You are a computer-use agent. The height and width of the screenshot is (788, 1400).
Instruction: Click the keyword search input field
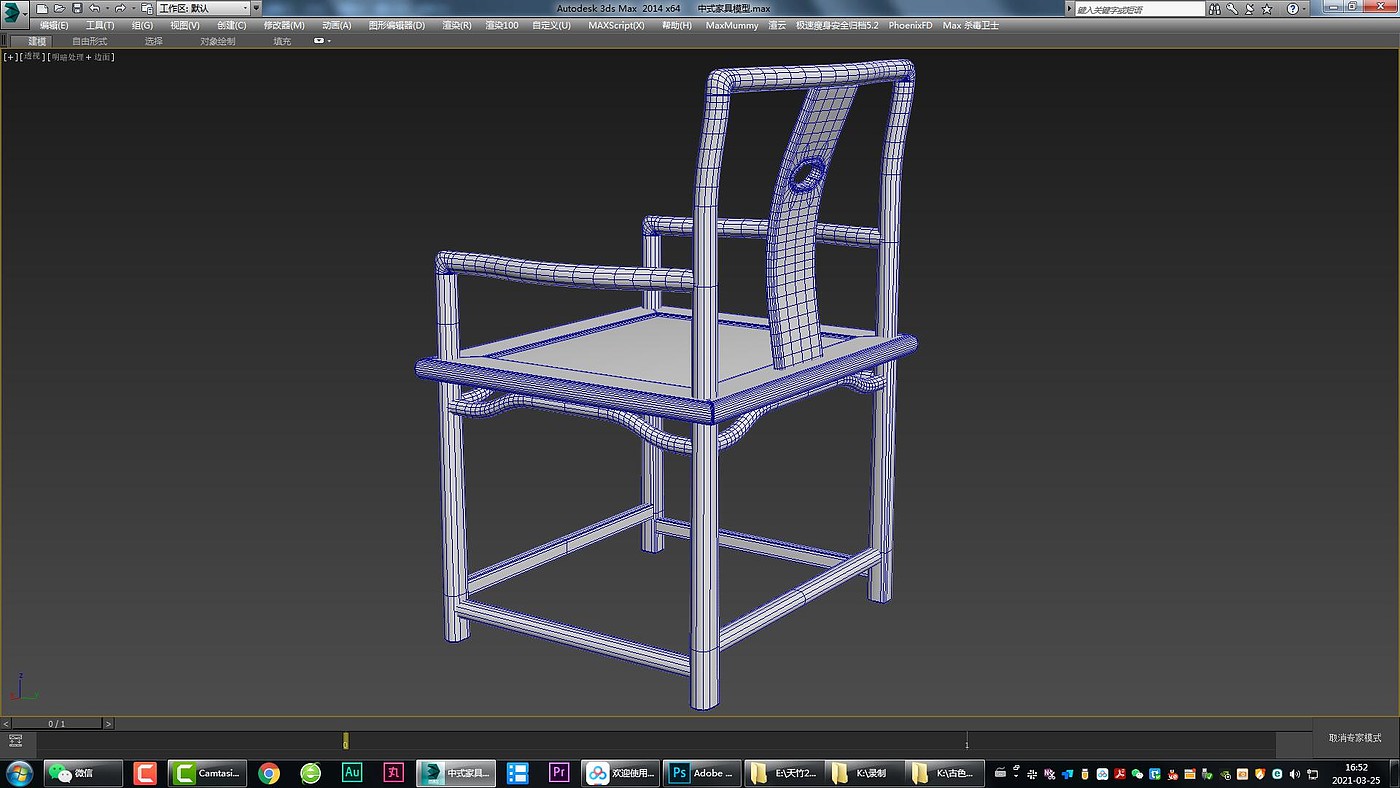[x=1139, y=9]
